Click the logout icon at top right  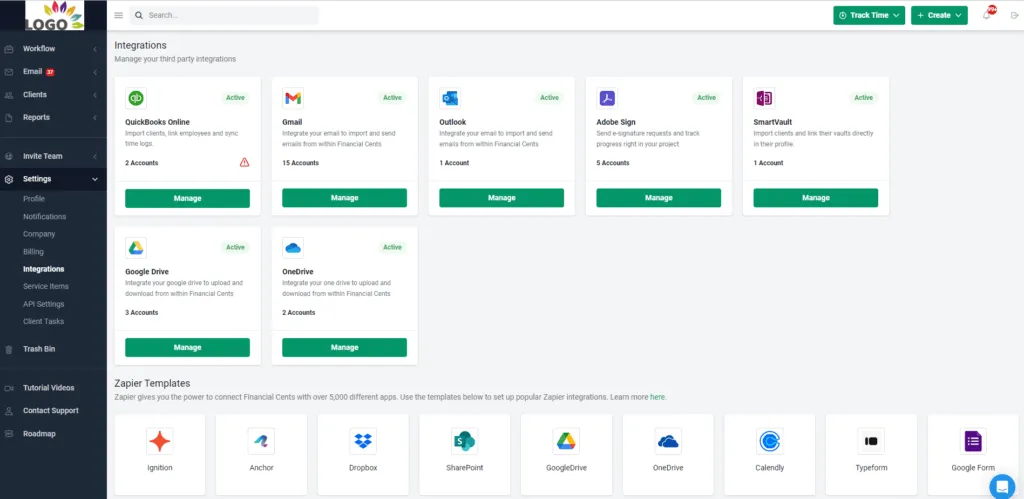coord(1014,15)
